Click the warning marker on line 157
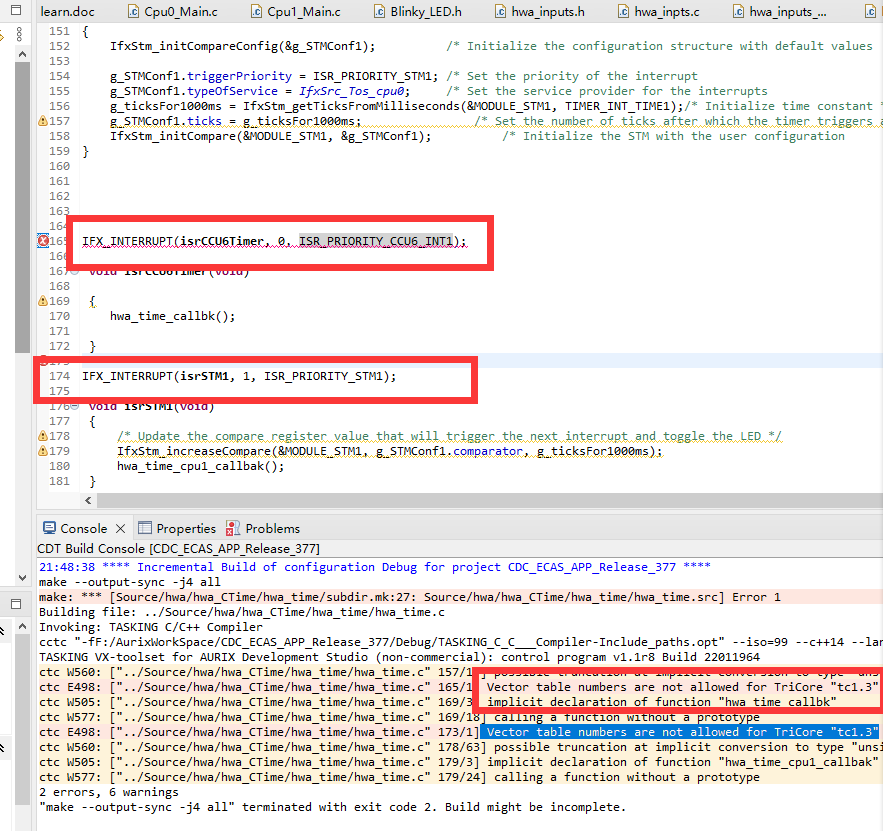The width and height of the screenshot is (883, 831). pos(43,120)
